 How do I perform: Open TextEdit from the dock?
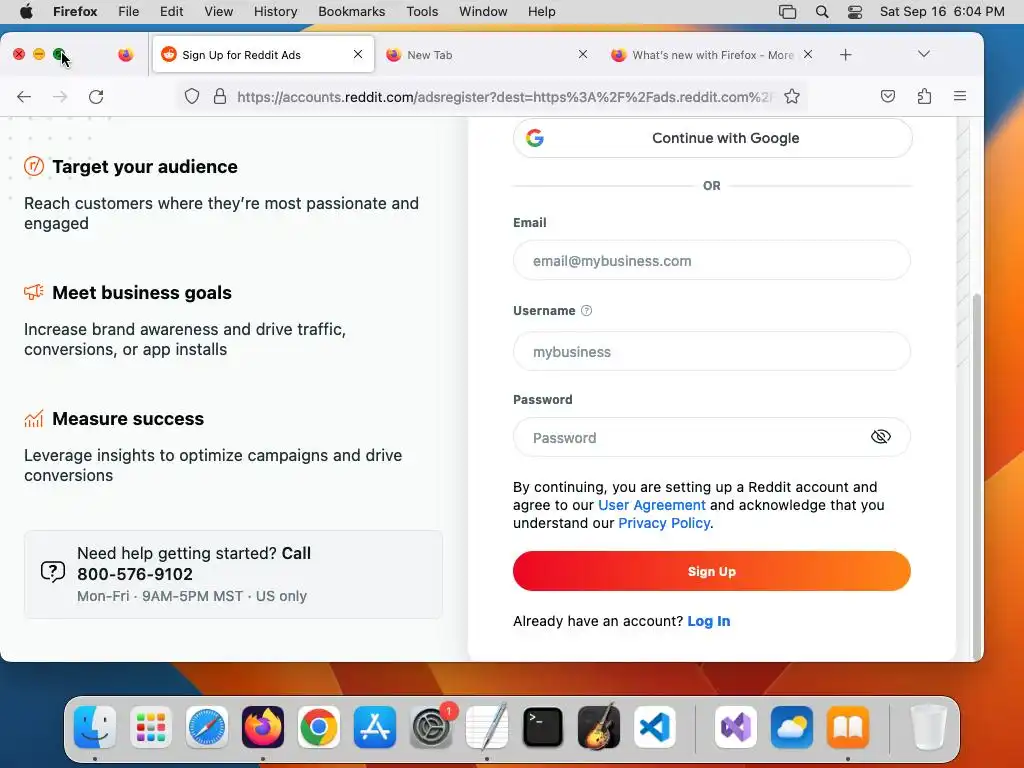click(x=487, y=726)
